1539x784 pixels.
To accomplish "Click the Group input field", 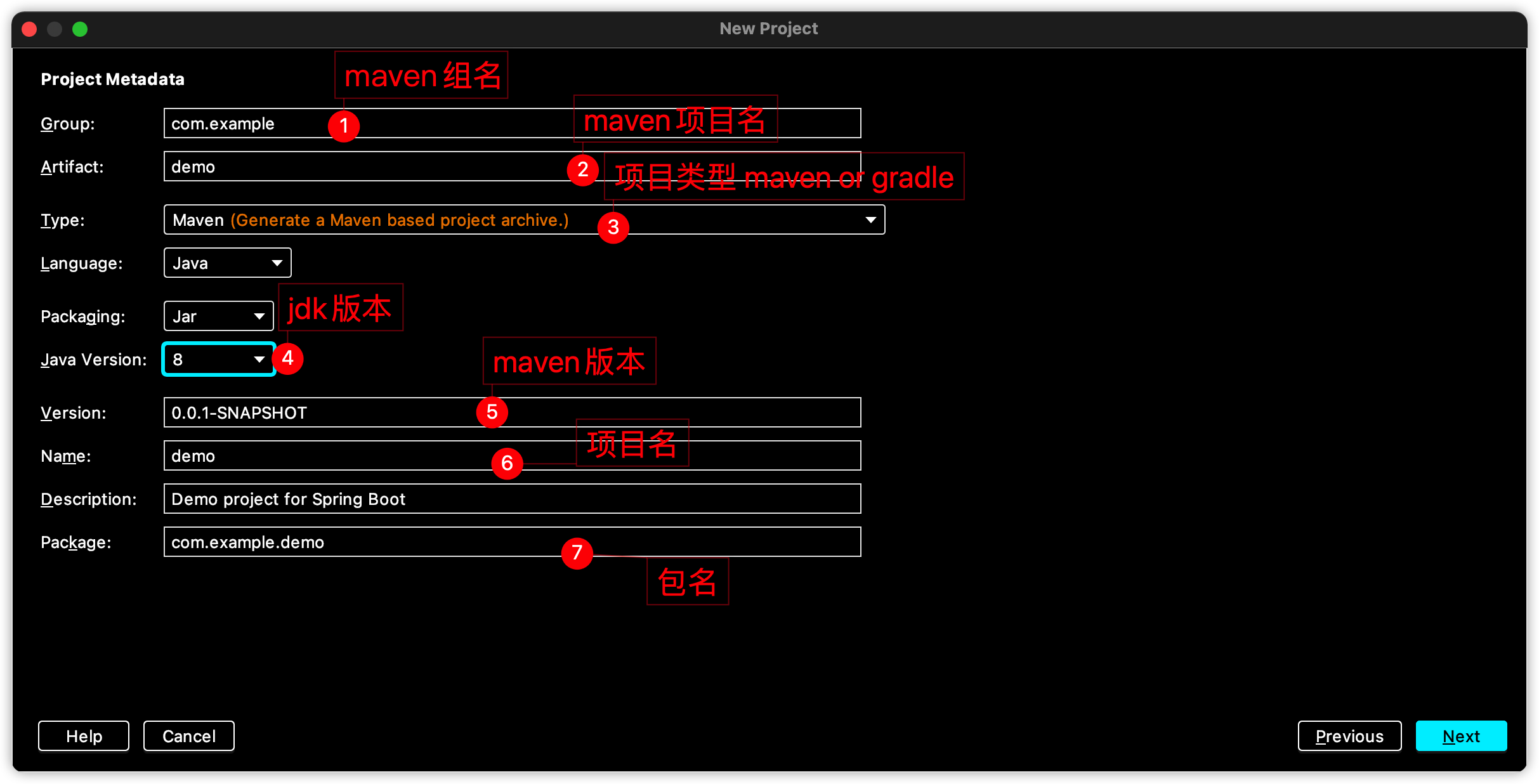I will (512, 123).
